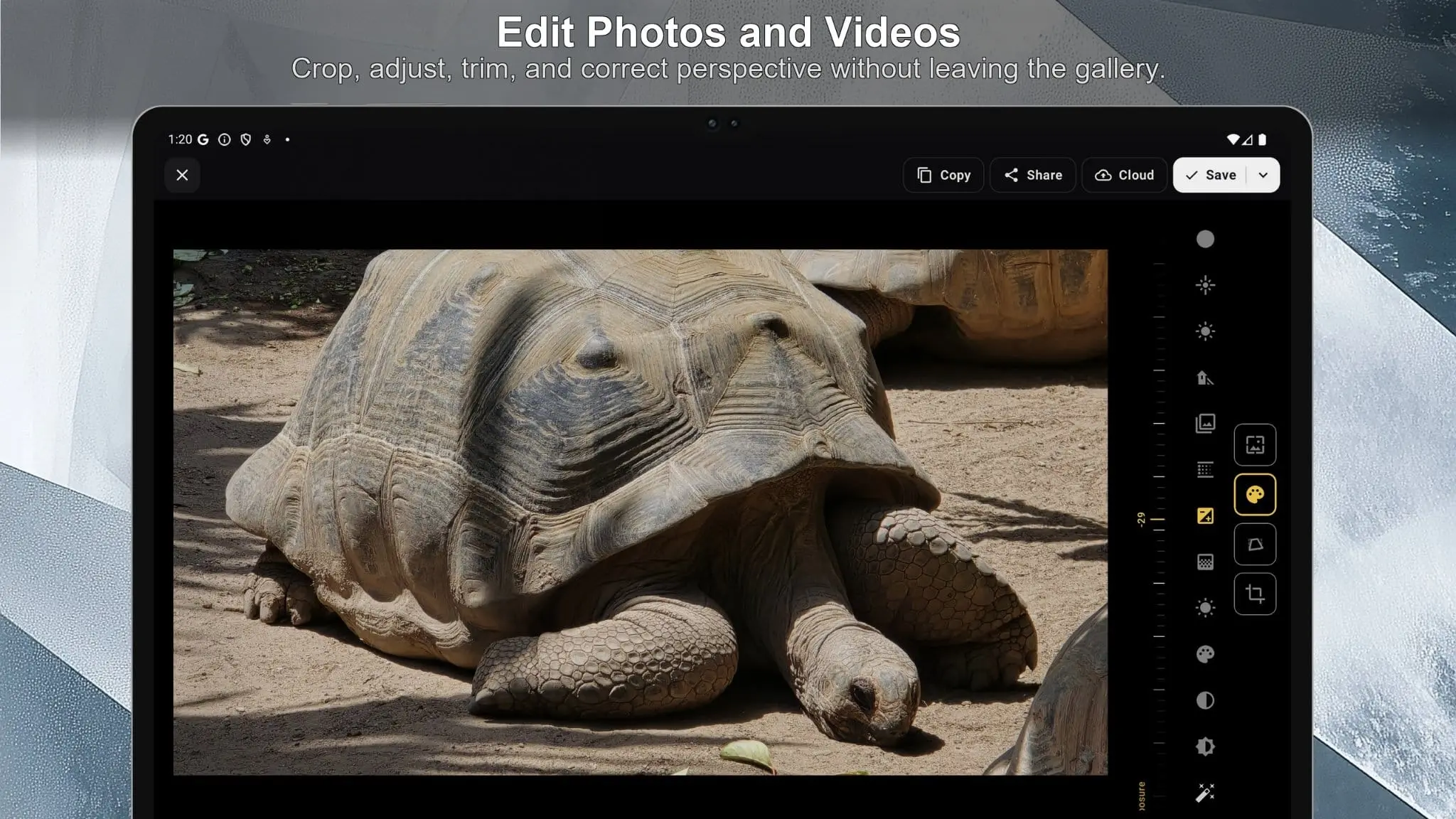Screen dimensions: 1456x819
Task: Tap the tortoise photo preview
Action: (640, 512)
